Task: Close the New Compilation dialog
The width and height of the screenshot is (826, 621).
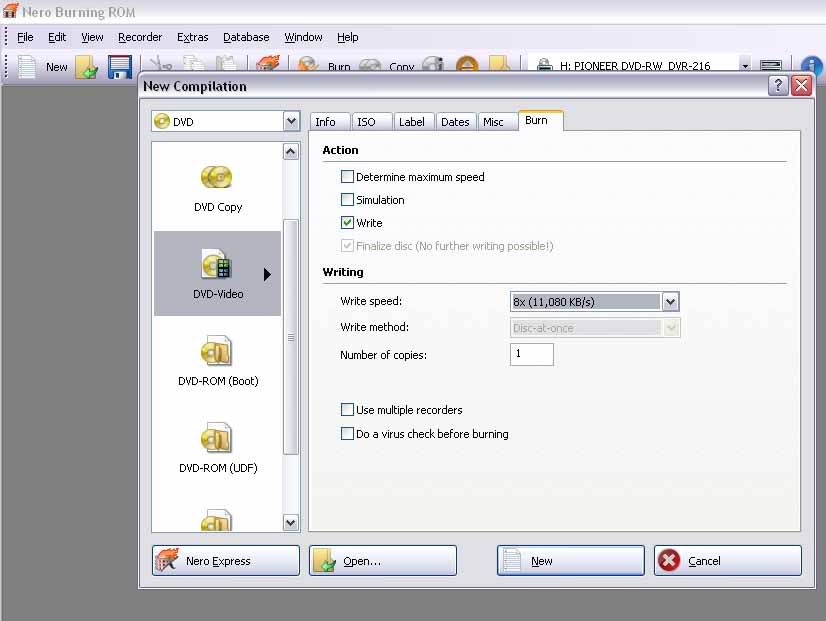Action: coord(801,85)
